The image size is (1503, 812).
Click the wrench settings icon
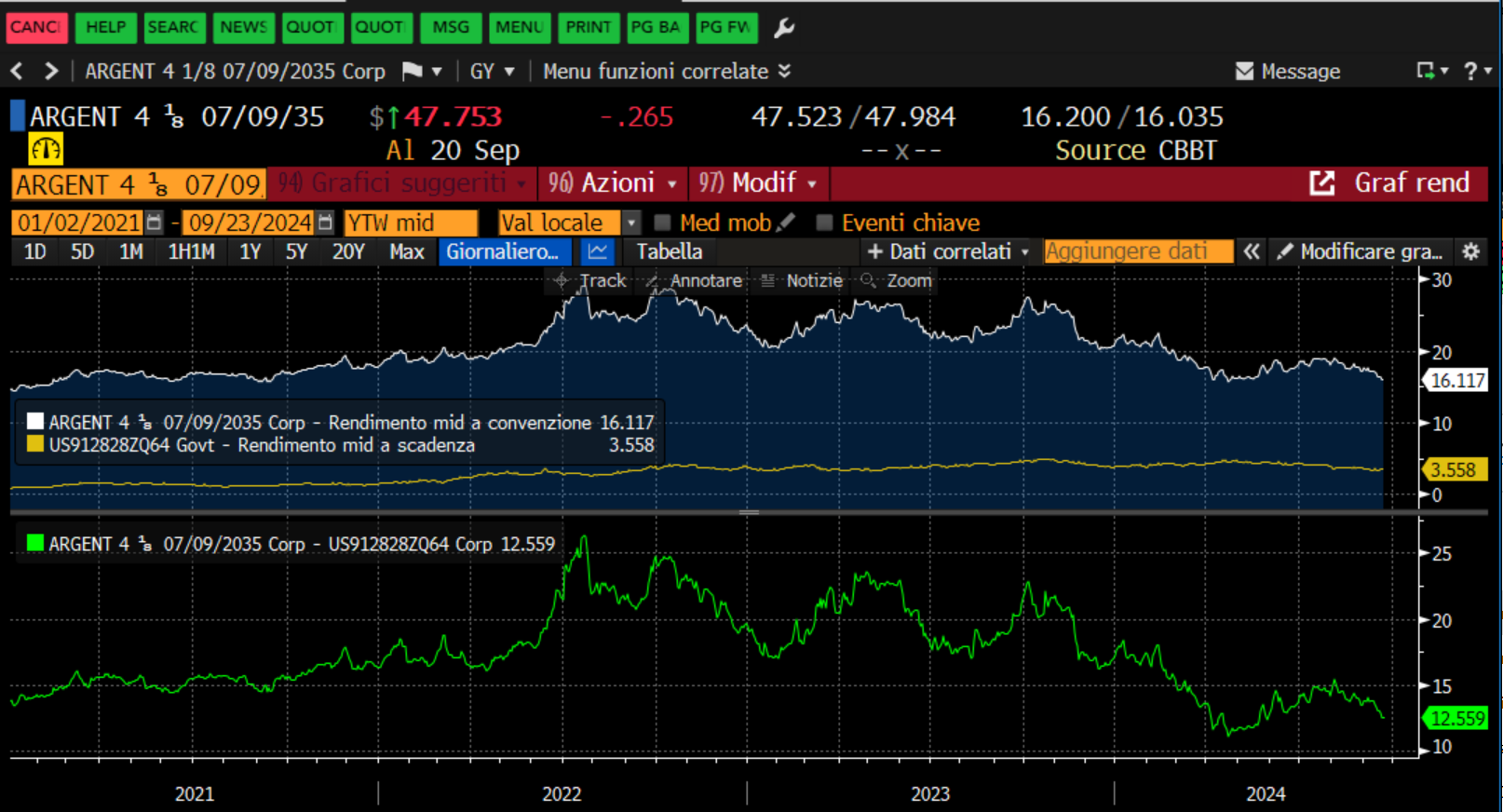(x=784, y=28)
